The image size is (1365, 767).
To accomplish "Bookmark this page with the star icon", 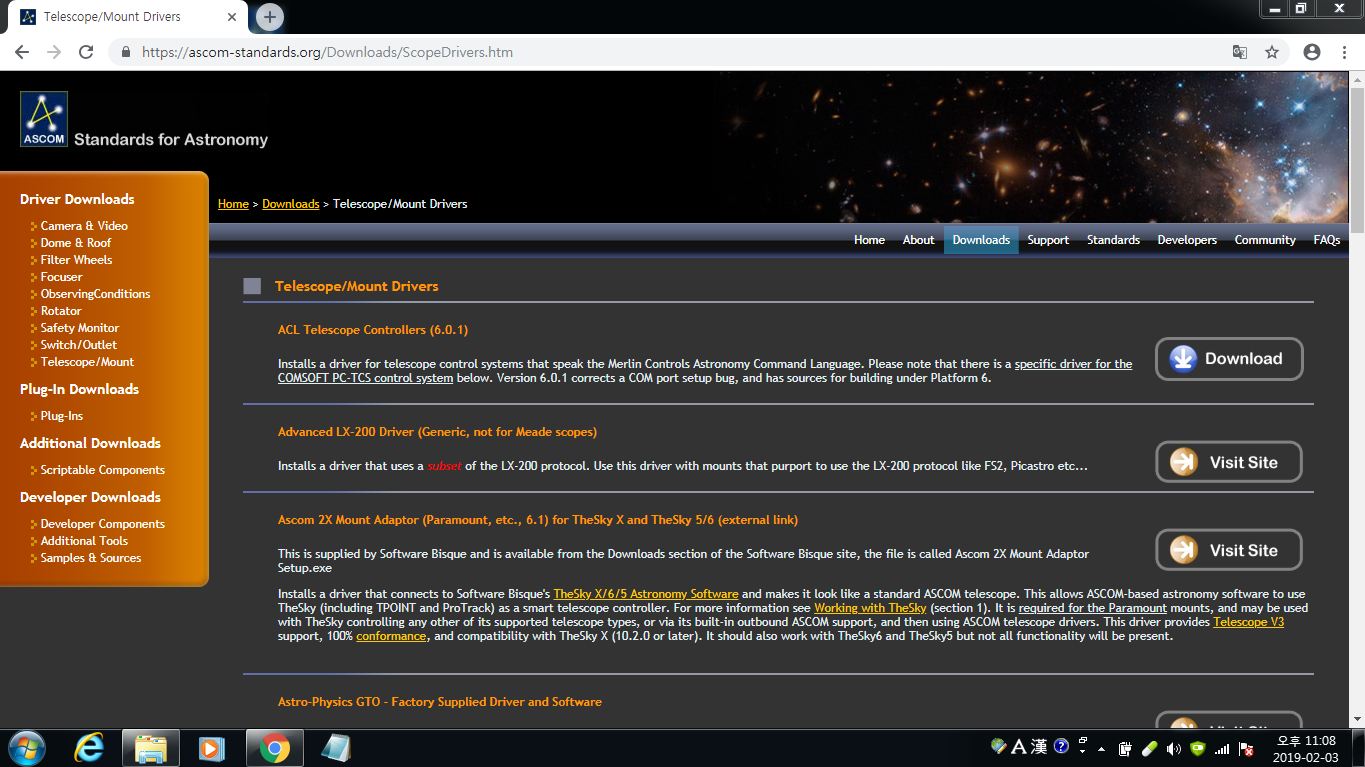I will tap(1272, 52).
